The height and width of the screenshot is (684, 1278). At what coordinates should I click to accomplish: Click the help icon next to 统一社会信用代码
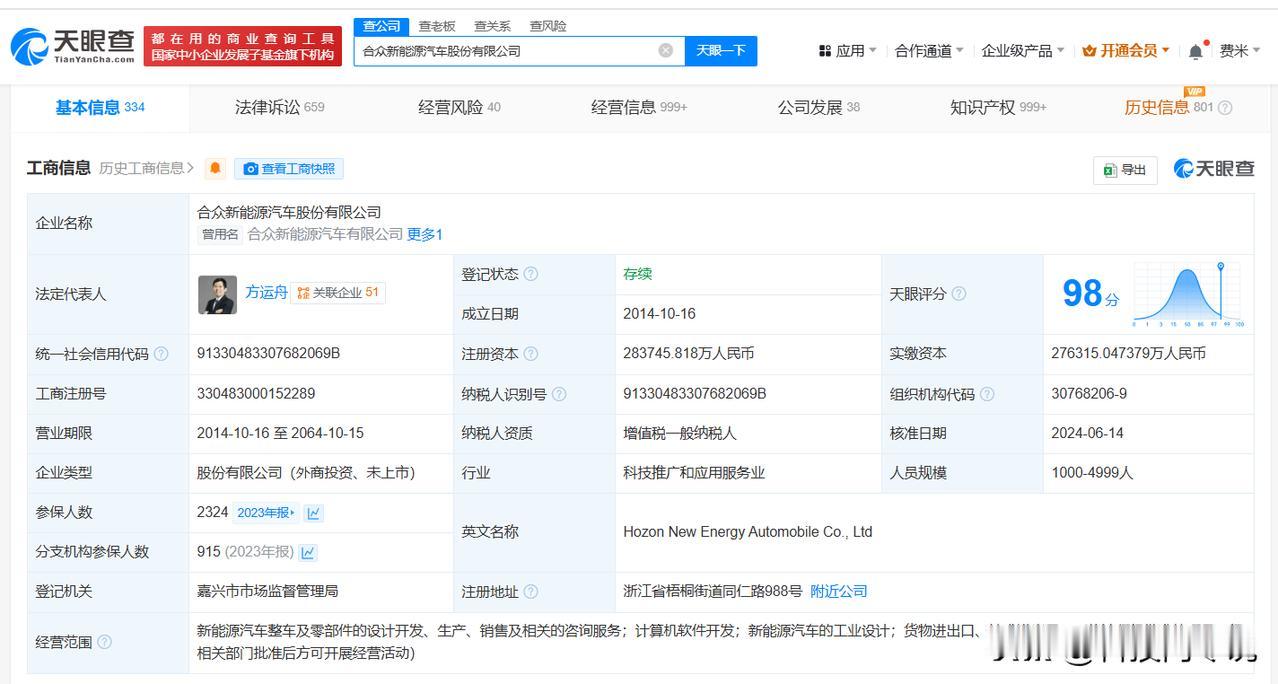pyautogui.click(x=161, y=354)
